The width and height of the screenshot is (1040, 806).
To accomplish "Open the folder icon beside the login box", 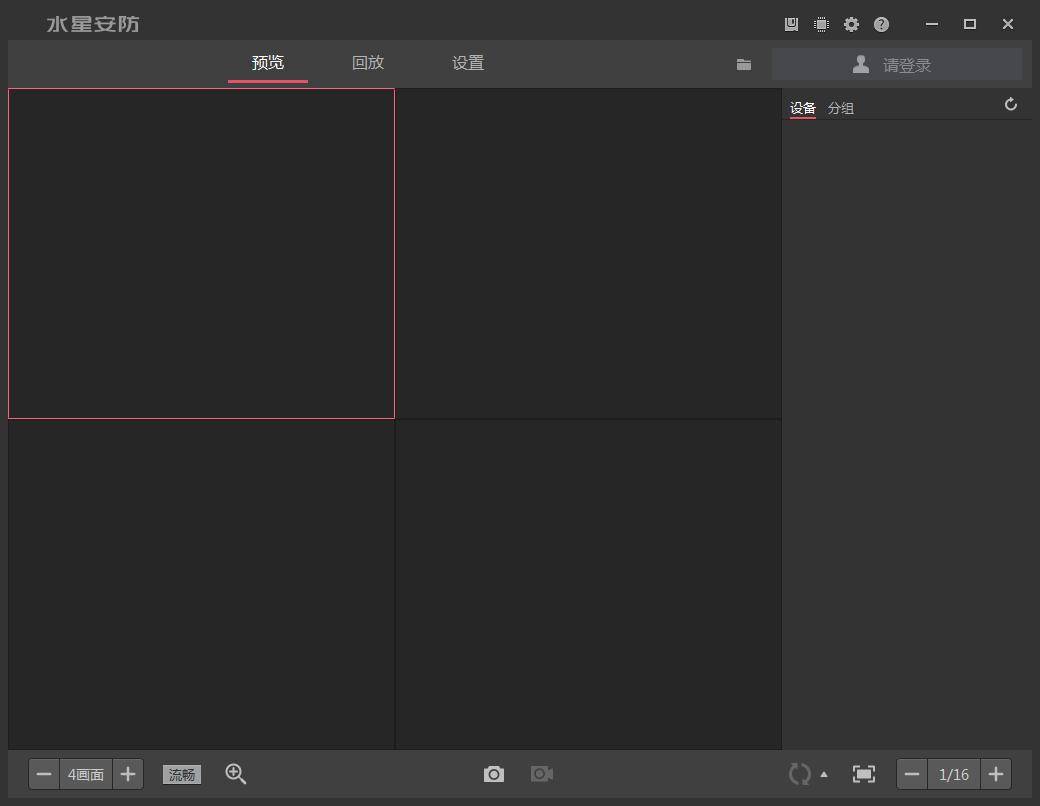I will coord(744,64).
